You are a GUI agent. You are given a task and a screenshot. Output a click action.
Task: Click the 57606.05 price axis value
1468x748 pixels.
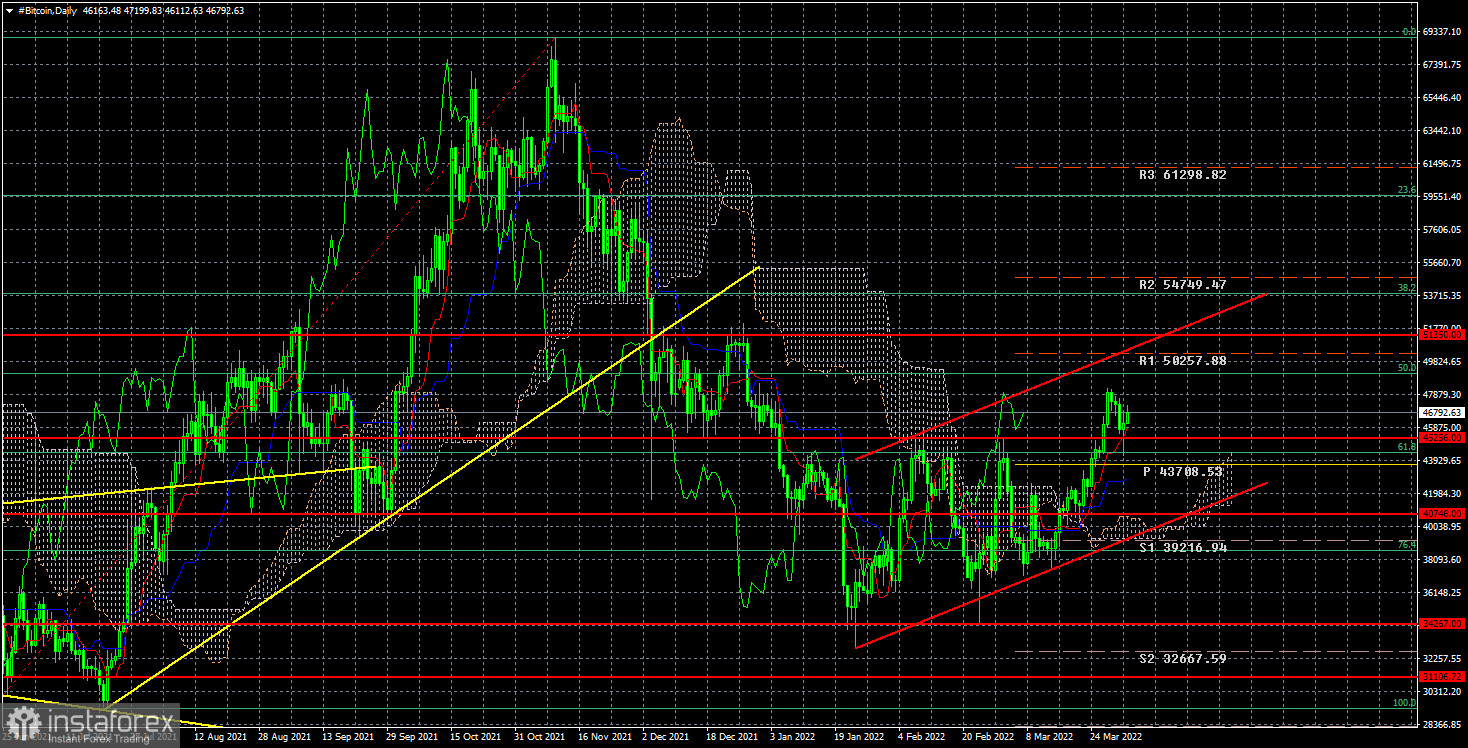1443,230
